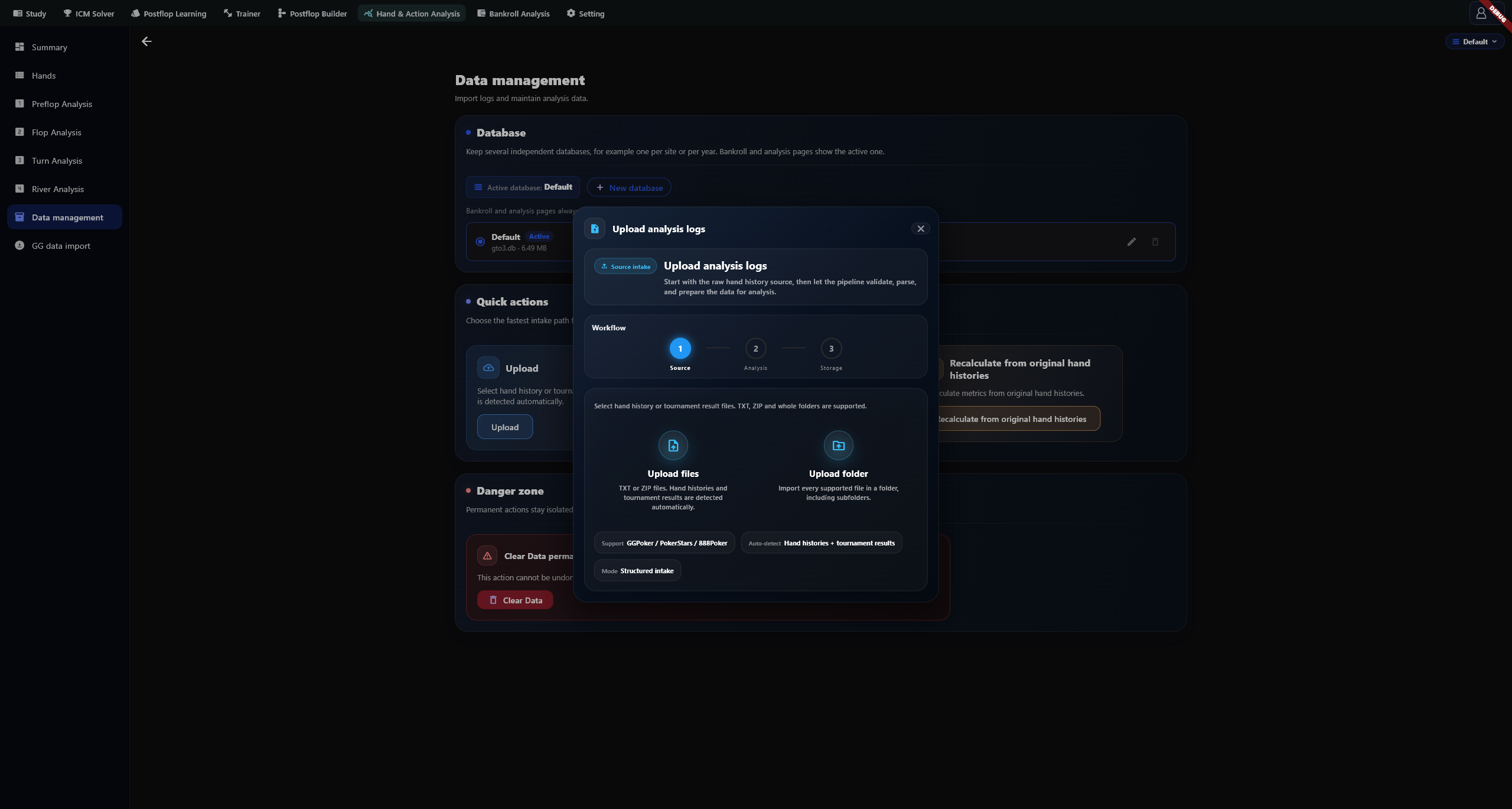Screen dimensions: 1512x809
Task: Select the Default database radio button
Action: [480, 242]
